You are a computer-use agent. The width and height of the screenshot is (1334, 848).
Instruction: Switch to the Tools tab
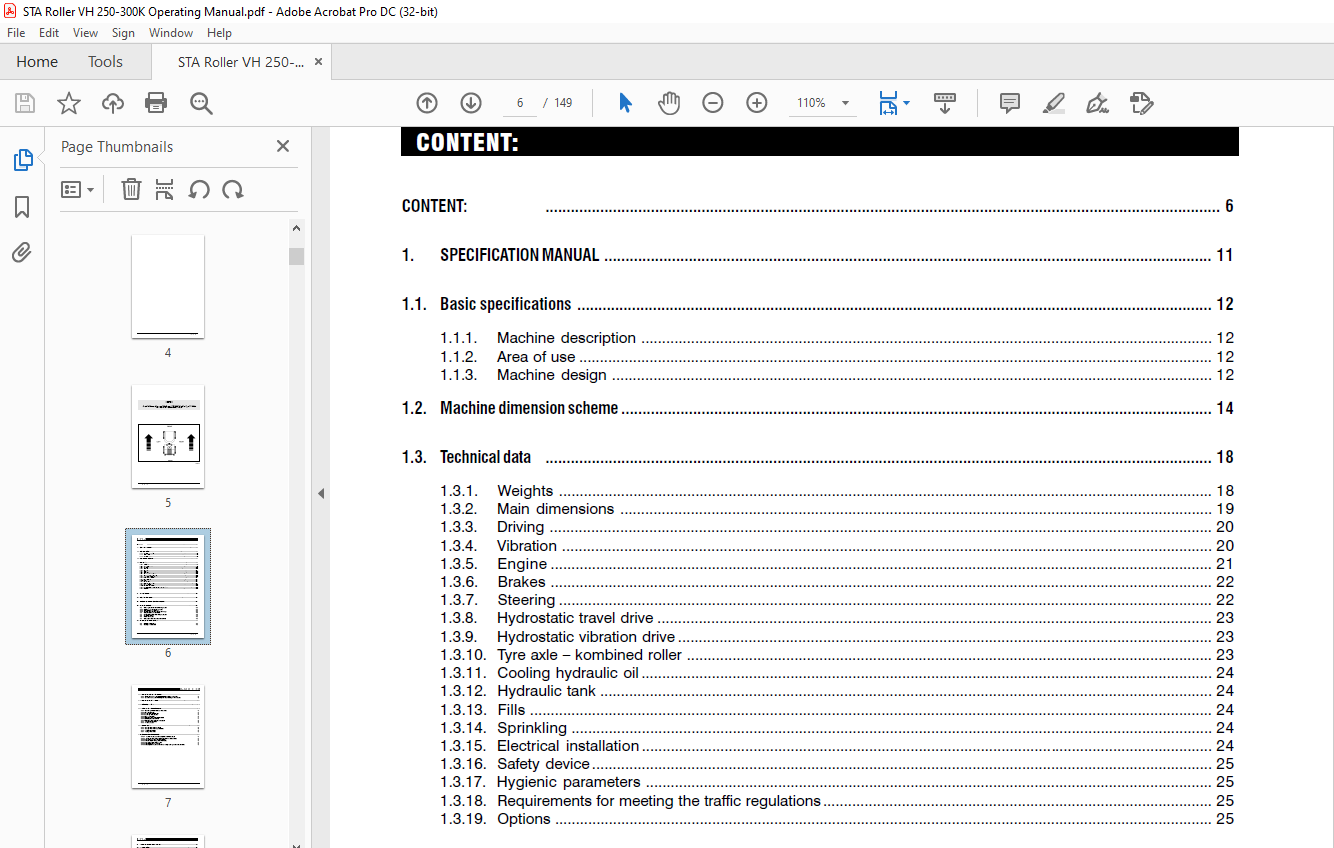tap(105, 62)
